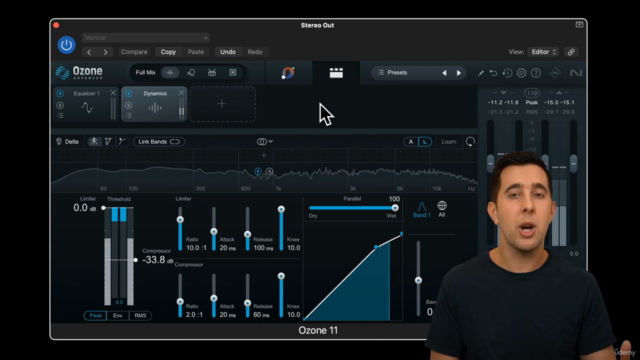Toggle the plugin power button
Screen dimensions: 640x360
(67, 45)
